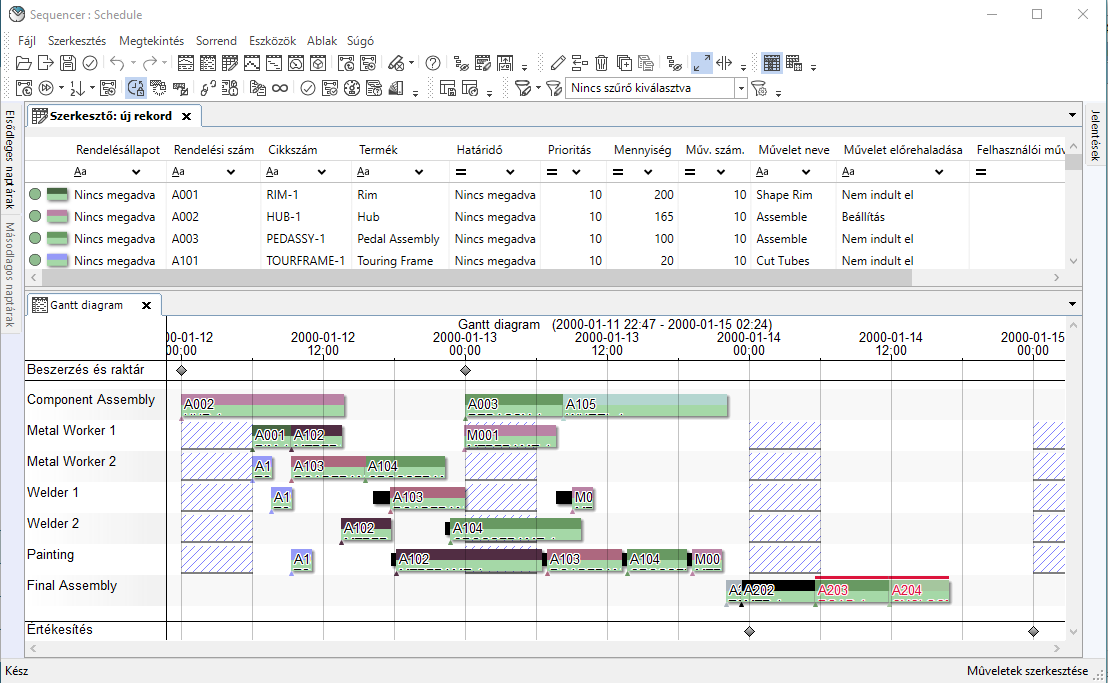Screen dimensions: 1108x683
Task: Click the Save disk icon in toolbar
Action: (x=67, y=63)
